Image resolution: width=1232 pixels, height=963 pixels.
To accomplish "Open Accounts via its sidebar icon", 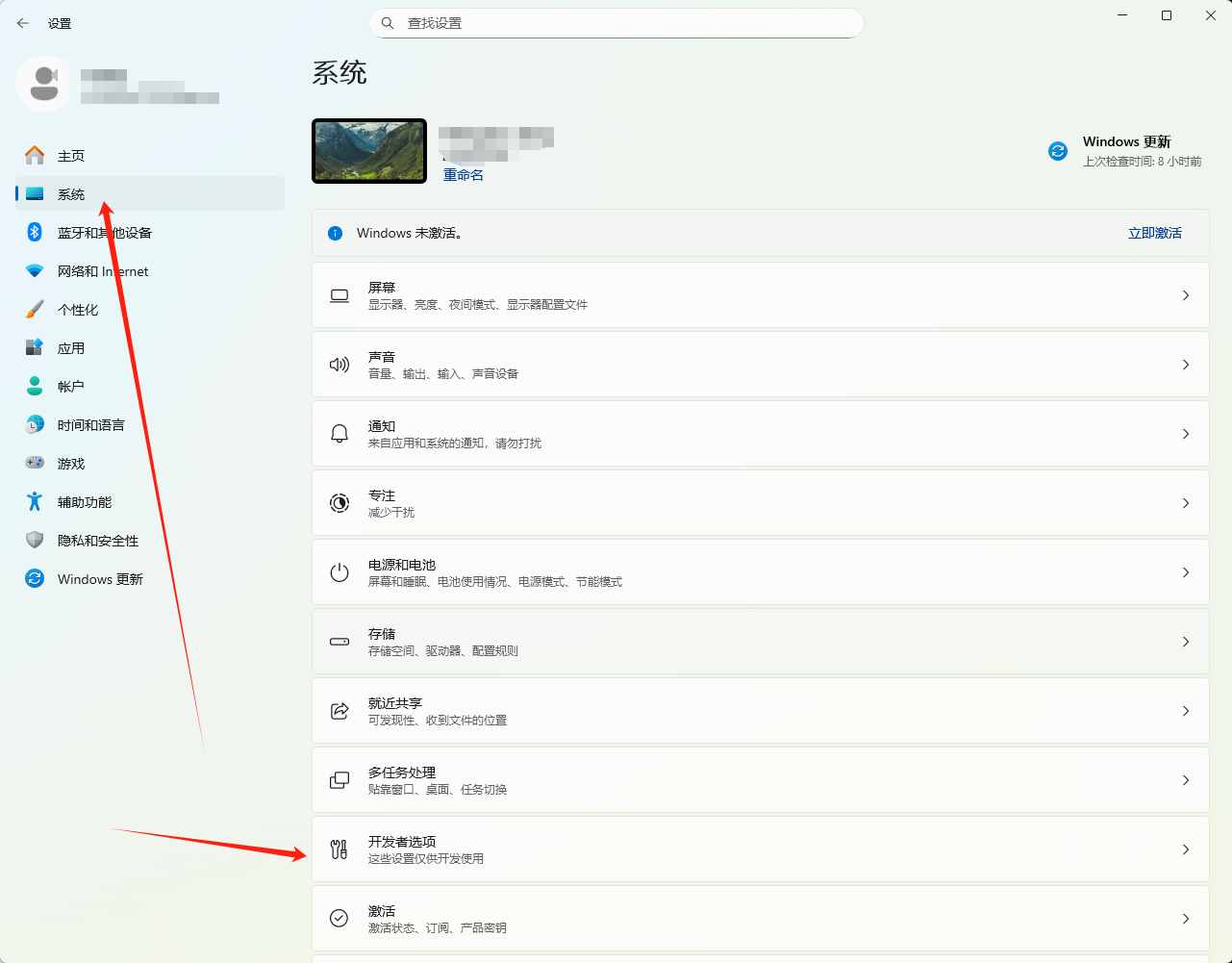I will tap(32, 386).
